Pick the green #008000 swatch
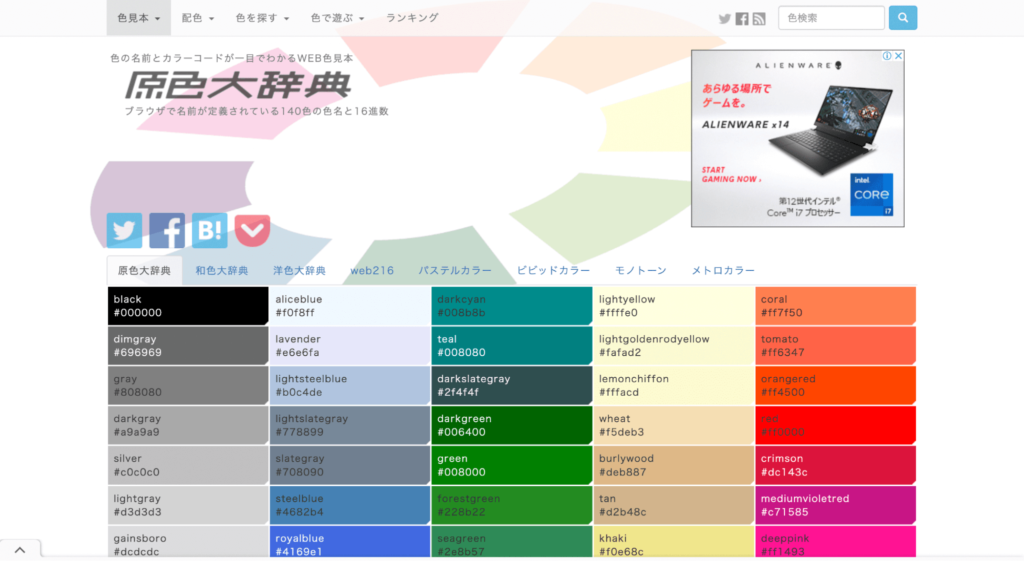This screenshot has width=1024, height=561. pyautogui.click(x=511, y=465)
